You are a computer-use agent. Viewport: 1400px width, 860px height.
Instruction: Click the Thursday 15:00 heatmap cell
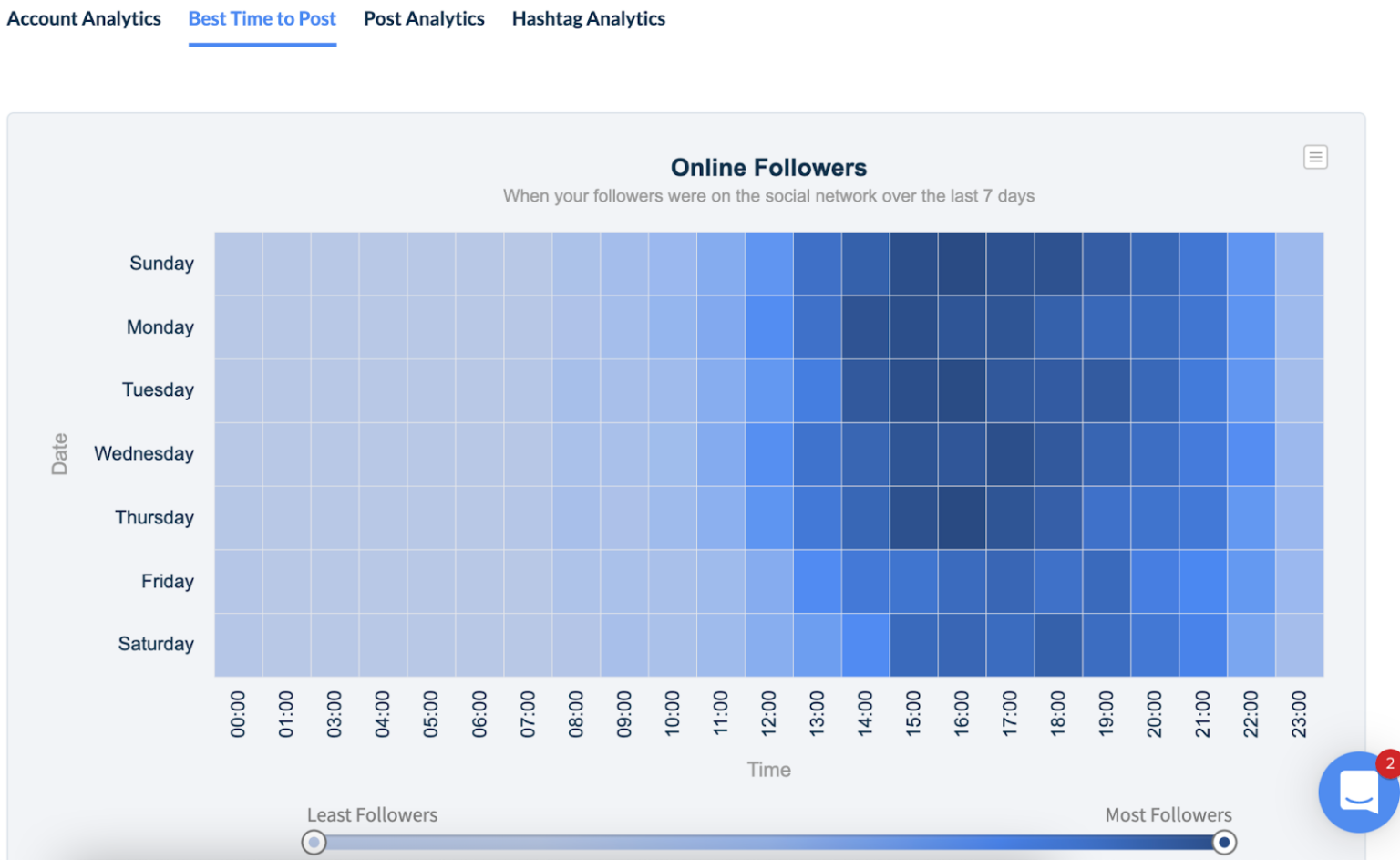point(913,517)
